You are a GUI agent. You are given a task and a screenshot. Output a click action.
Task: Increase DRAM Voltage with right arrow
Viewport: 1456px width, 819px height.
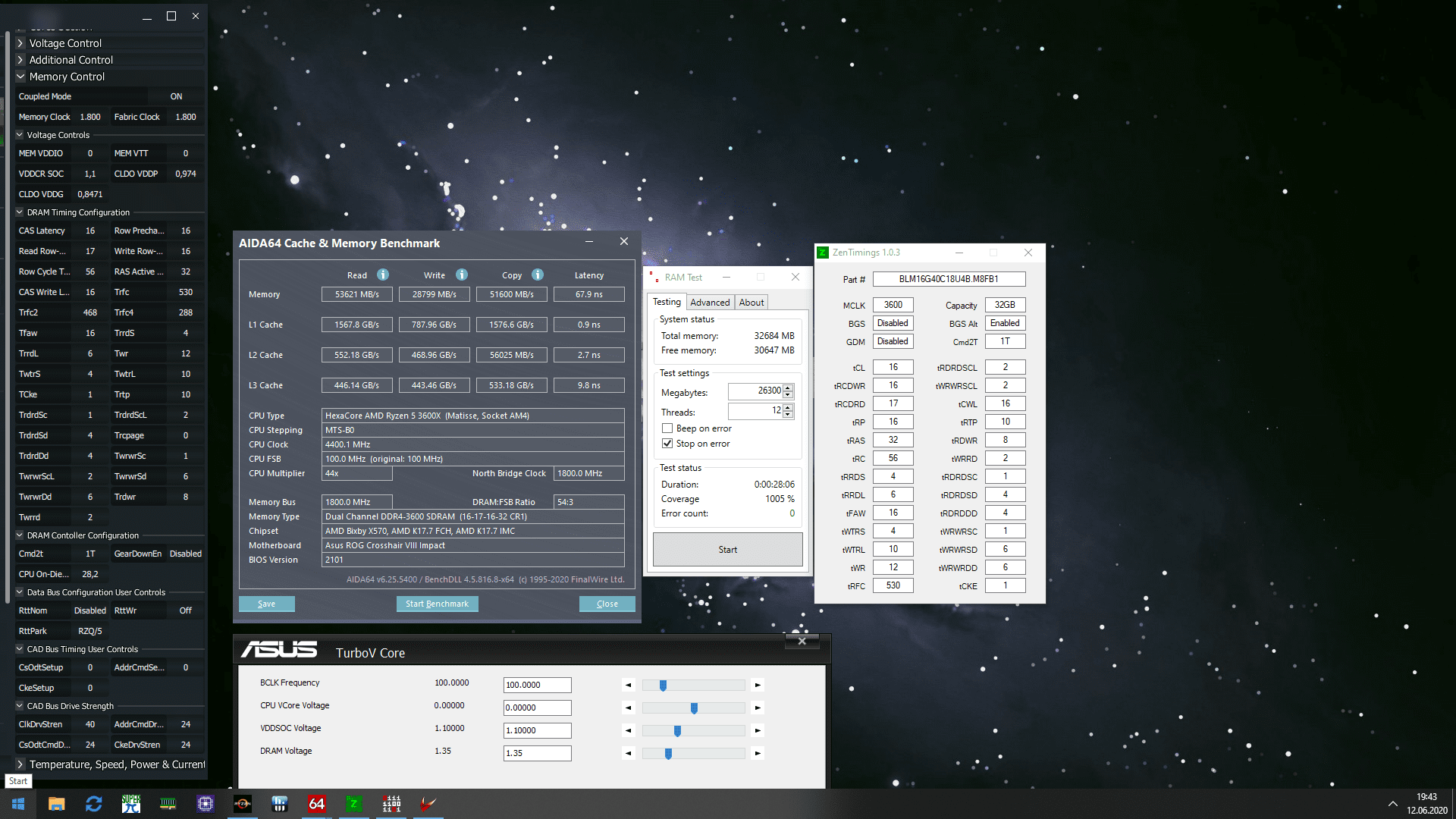[x=757, y=753]
